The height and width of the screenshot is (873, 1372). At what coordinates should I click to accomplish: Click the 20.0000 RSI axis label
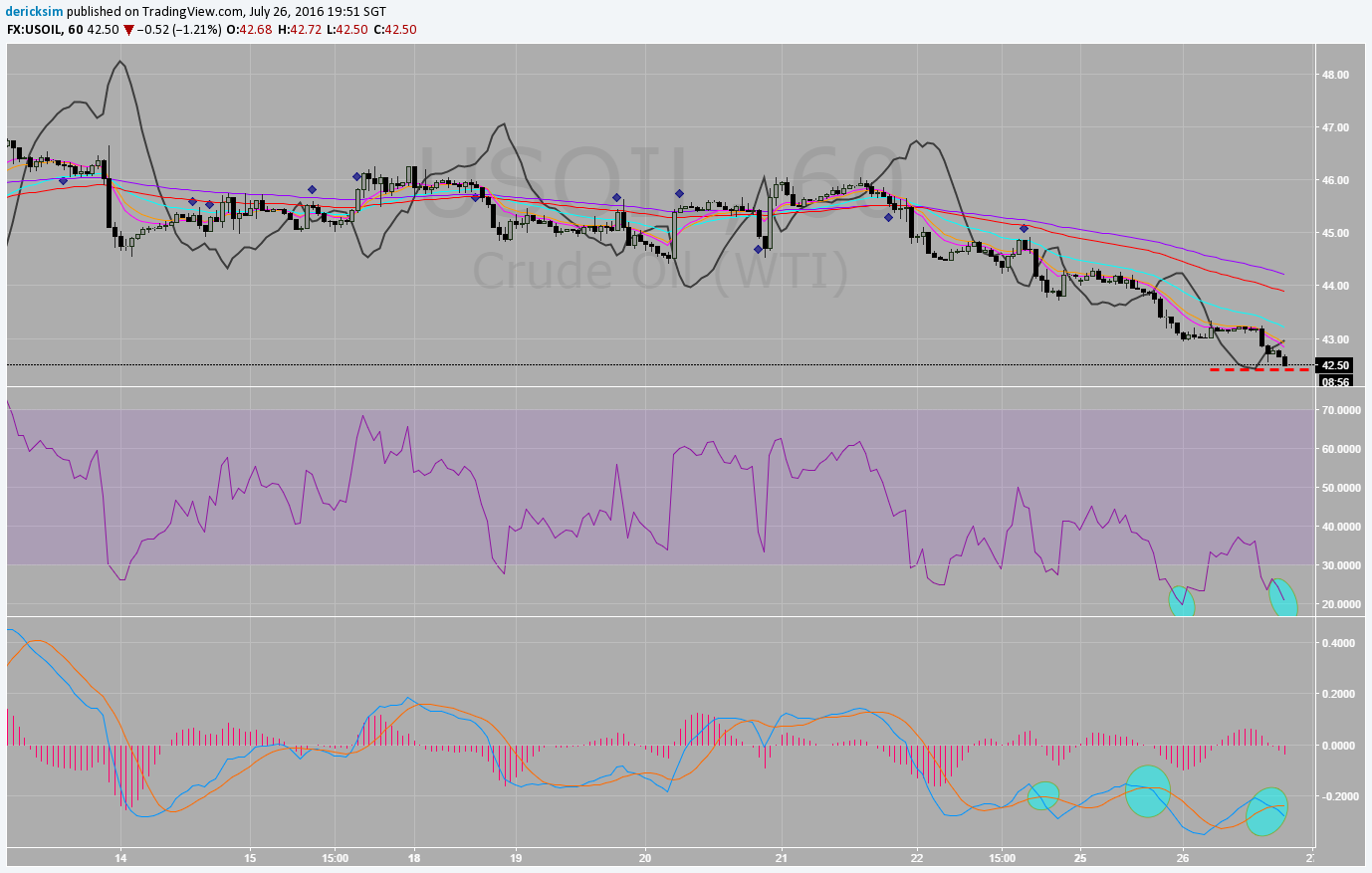pyautogui.click(x=1342, y=604)
